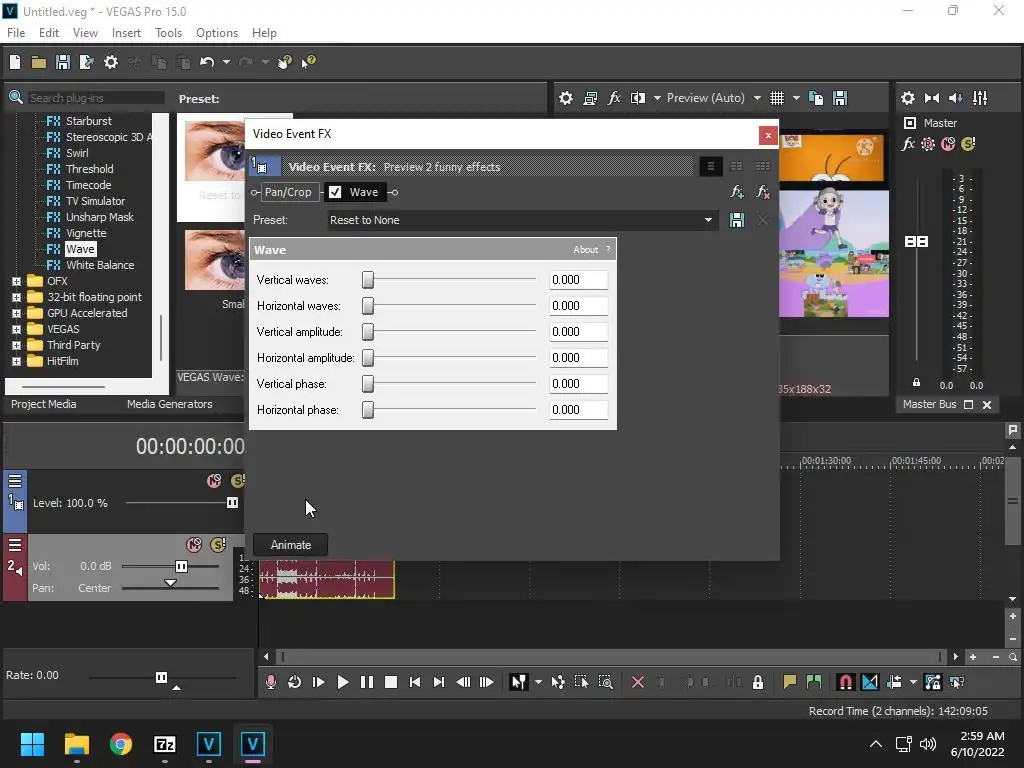Select the Vignette plug-in
The width and height of the screenshot is (1024, 768).
pyautogui.click(x=86, y=233)
